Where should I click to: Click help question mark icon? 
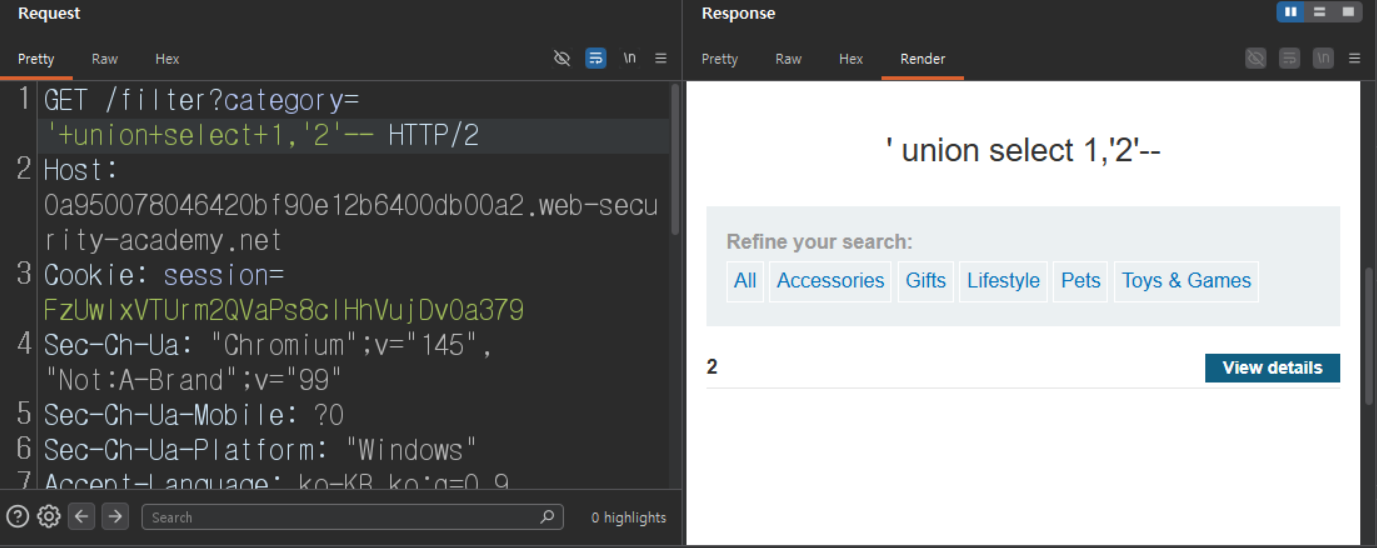click(17, 517)
